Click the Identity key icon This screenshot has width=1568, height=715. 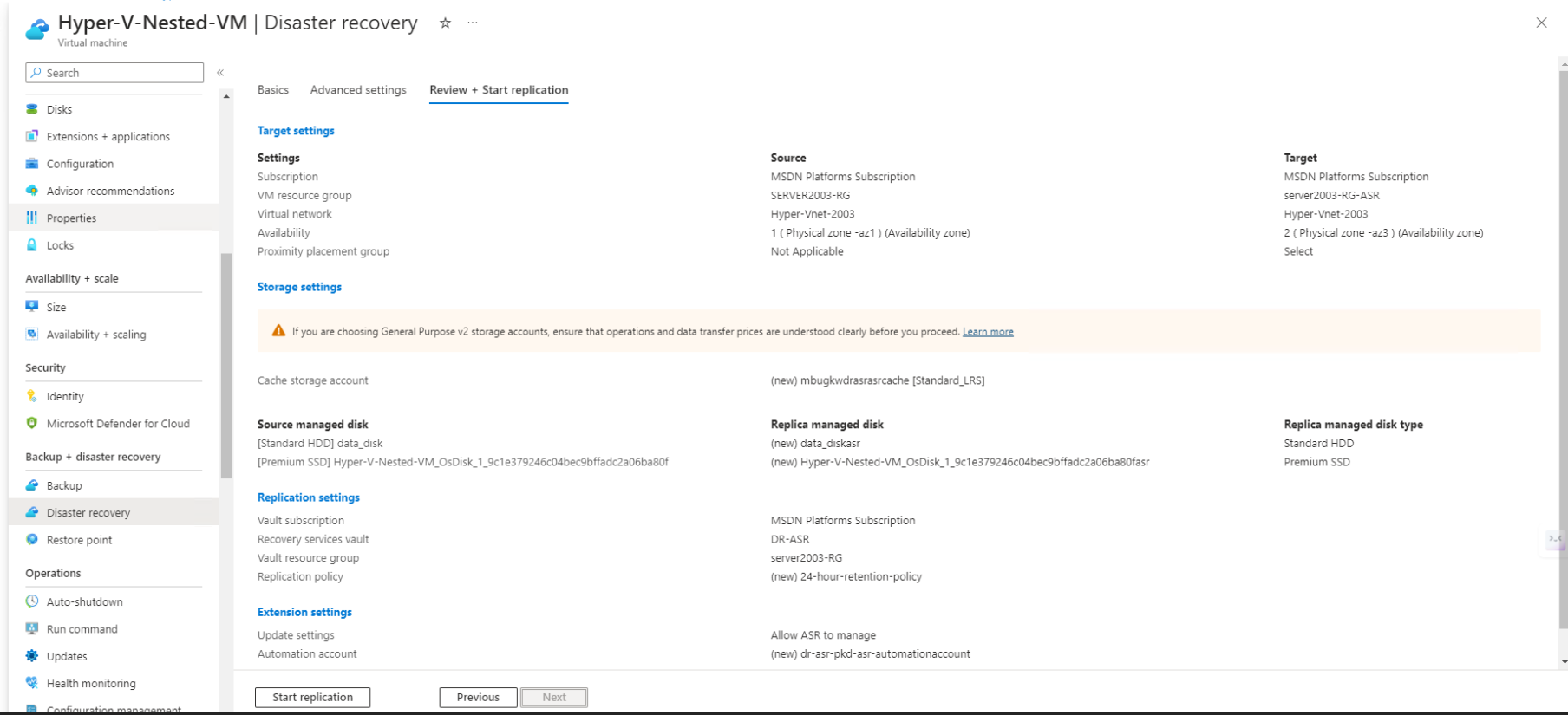point(32,396)
